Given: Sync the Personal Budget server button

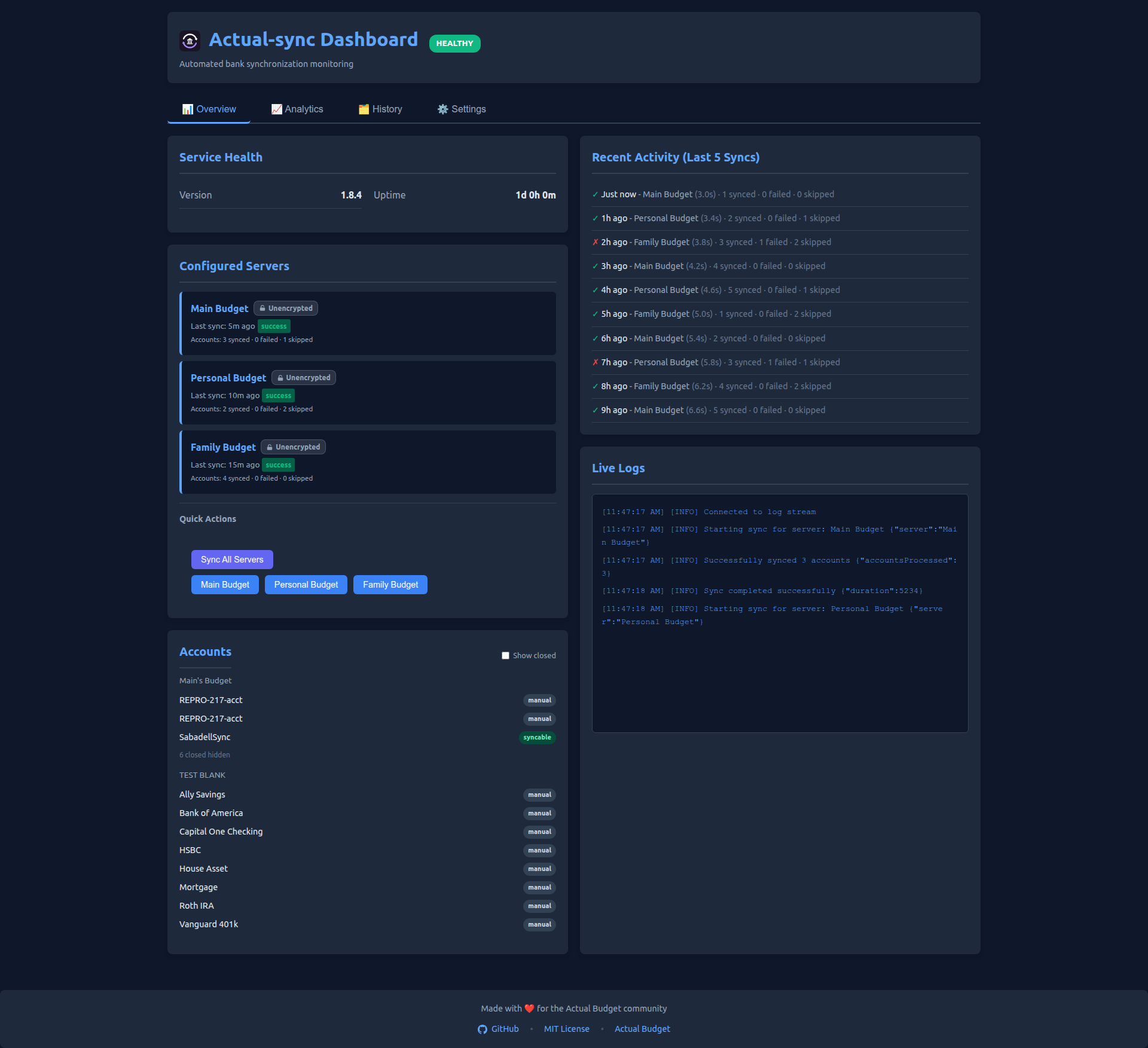Looking at the screenshot, I should tap(306, 585).
